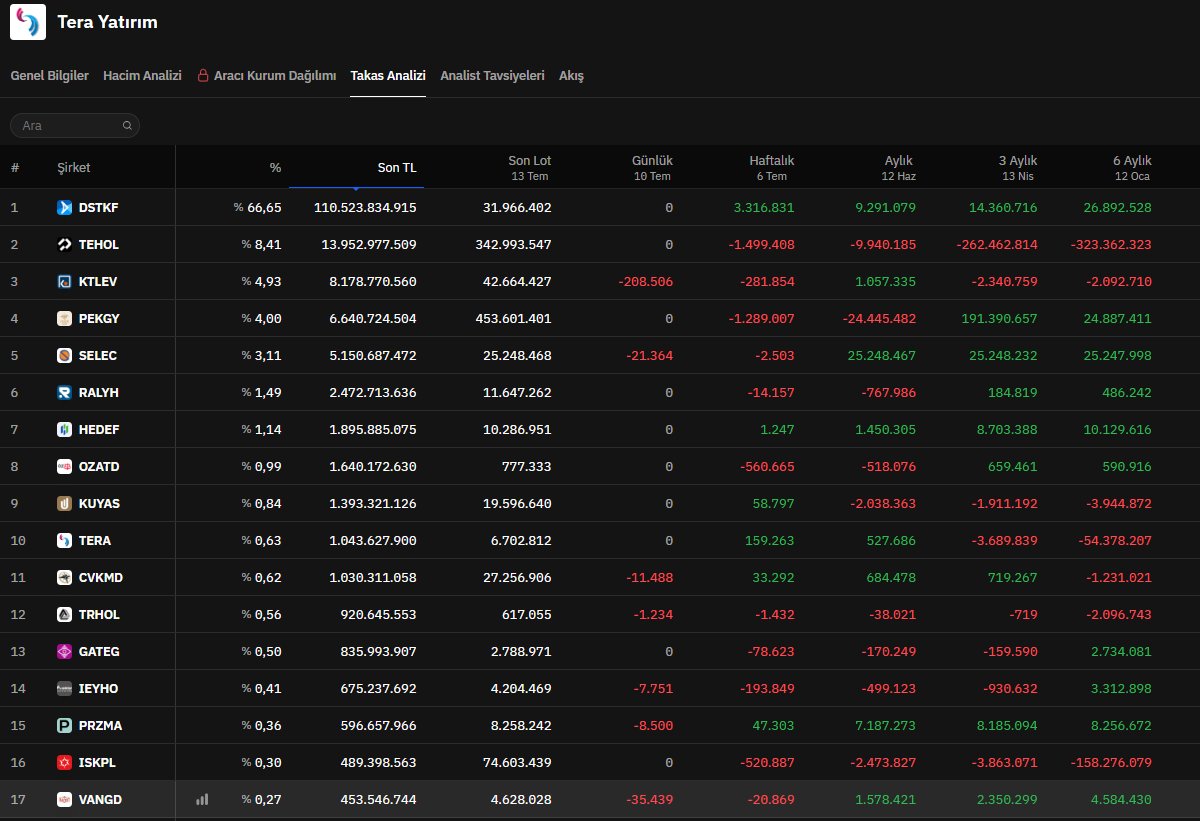Image resolution: width=1200 pixels, height=821 pixels.
Task: Sort by the Şirket column header
Action: 74,168
